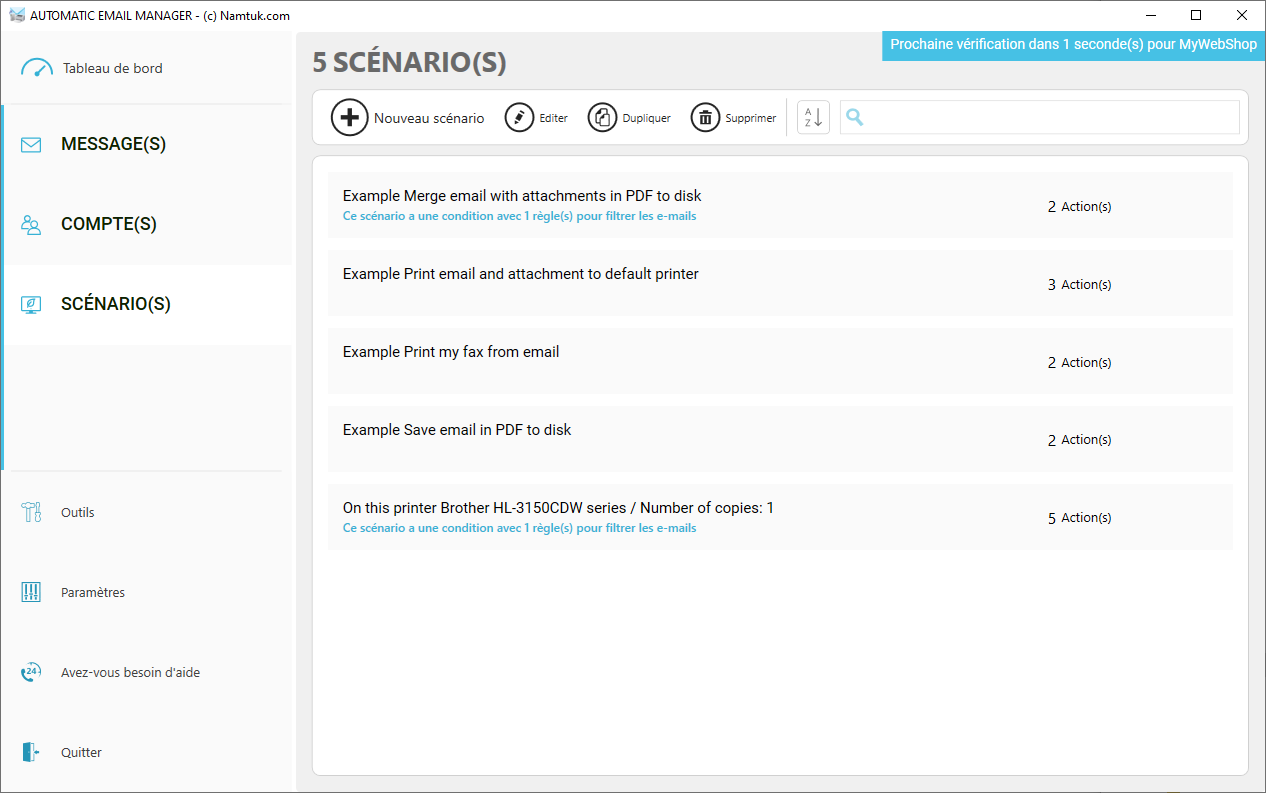The image size is (1266, 793).
Task: Select the Editer pencil icon
Action: [x=519, y=117]
